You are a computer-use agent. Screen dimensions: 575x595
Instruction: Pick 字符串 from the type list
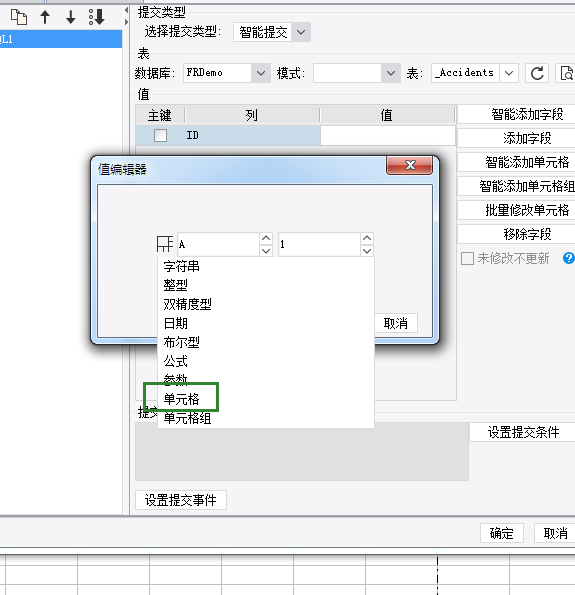[x=181, y=266]
